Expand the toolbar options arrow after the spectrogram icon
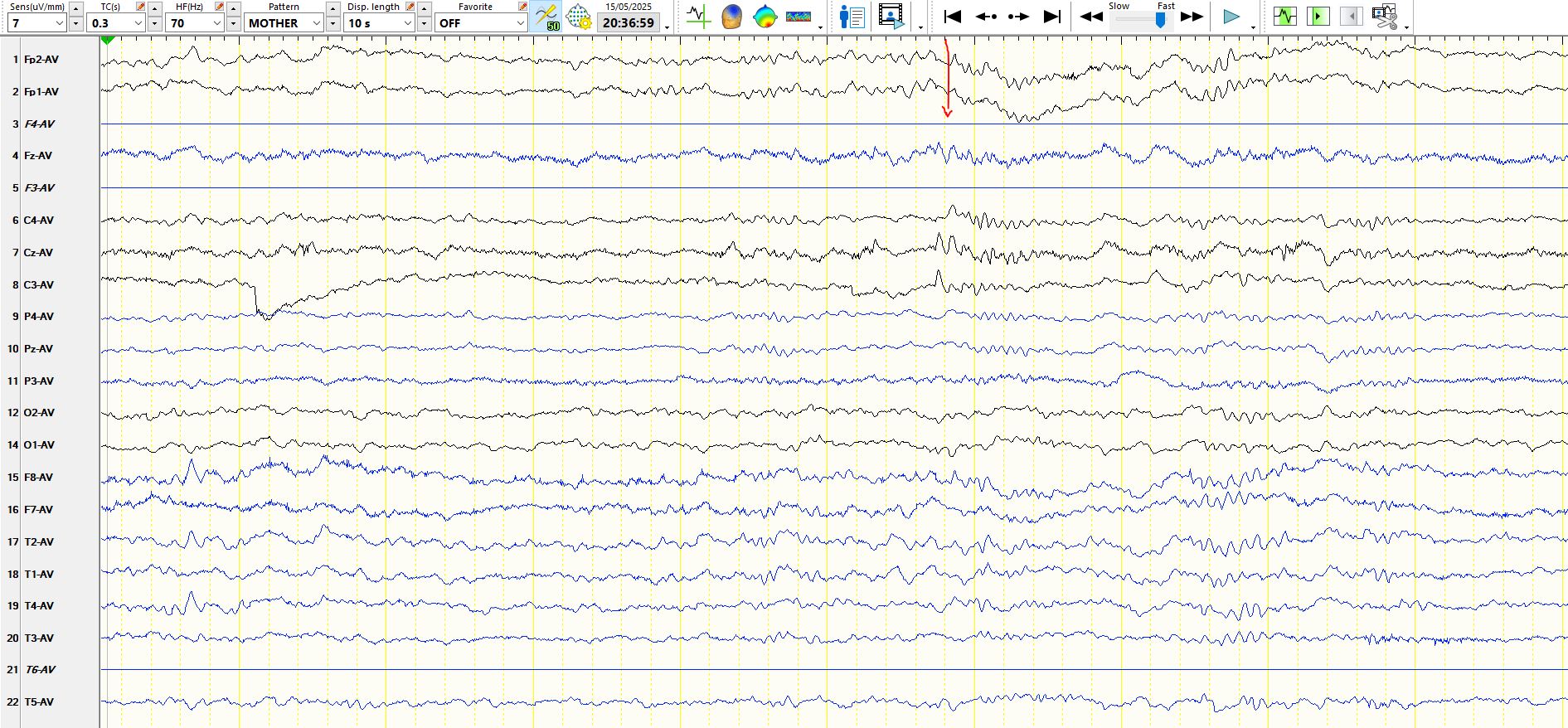 click(820, 27)
